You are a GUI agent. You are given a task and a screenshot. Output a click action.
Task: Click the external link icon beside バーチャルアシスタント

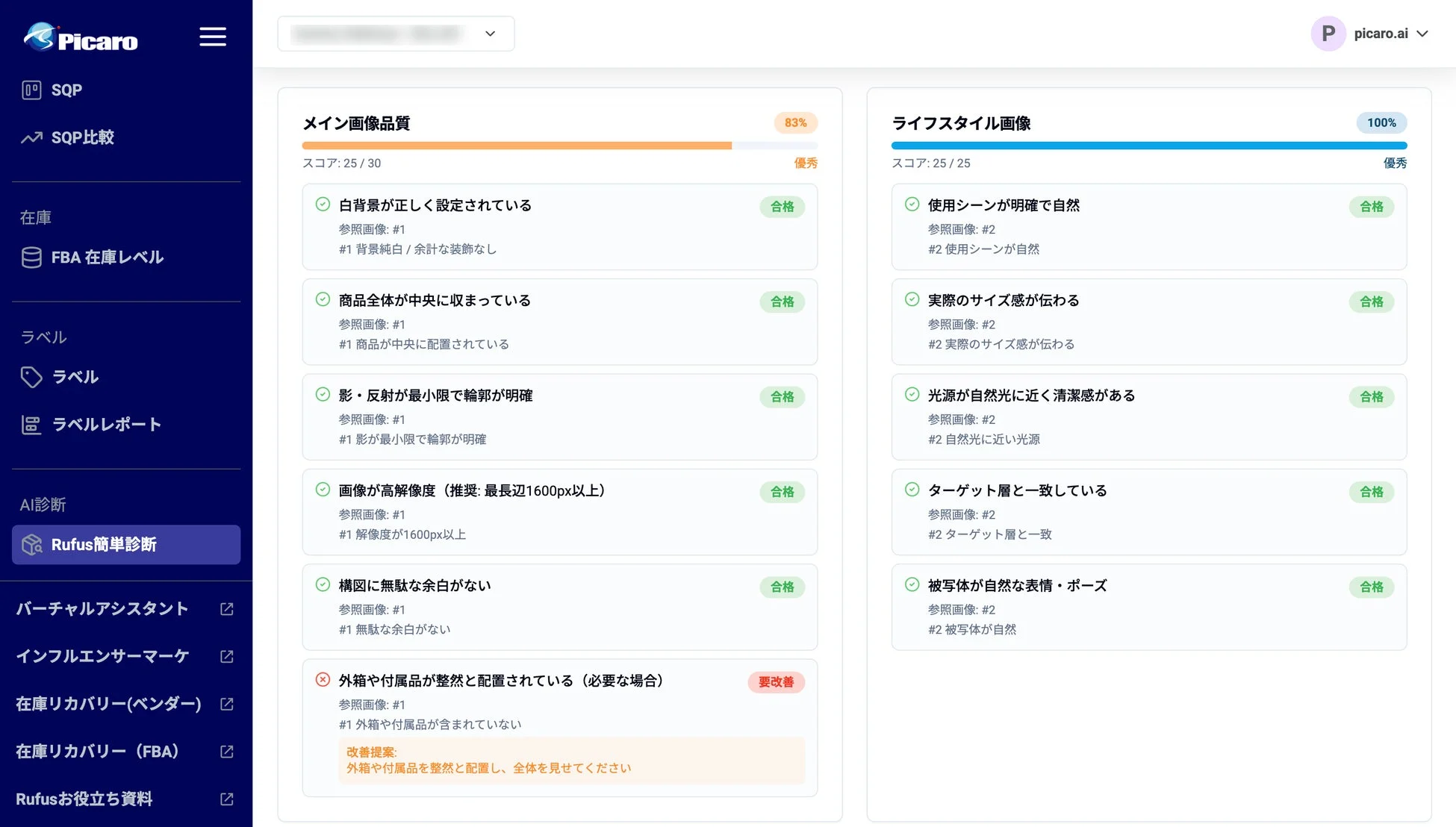pos(226,609)
